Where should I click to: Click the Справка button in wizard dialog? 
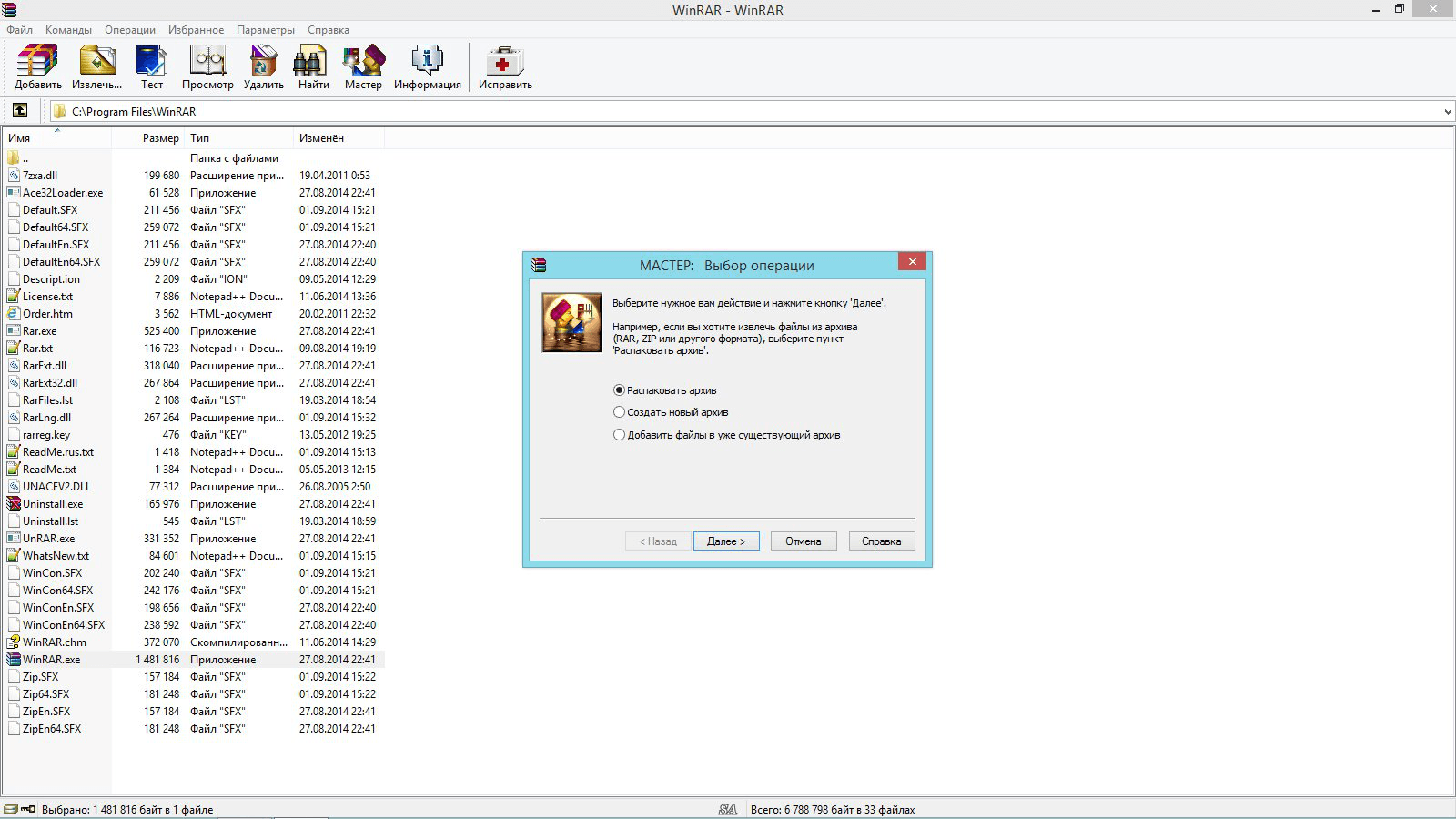tap(882, 541)
